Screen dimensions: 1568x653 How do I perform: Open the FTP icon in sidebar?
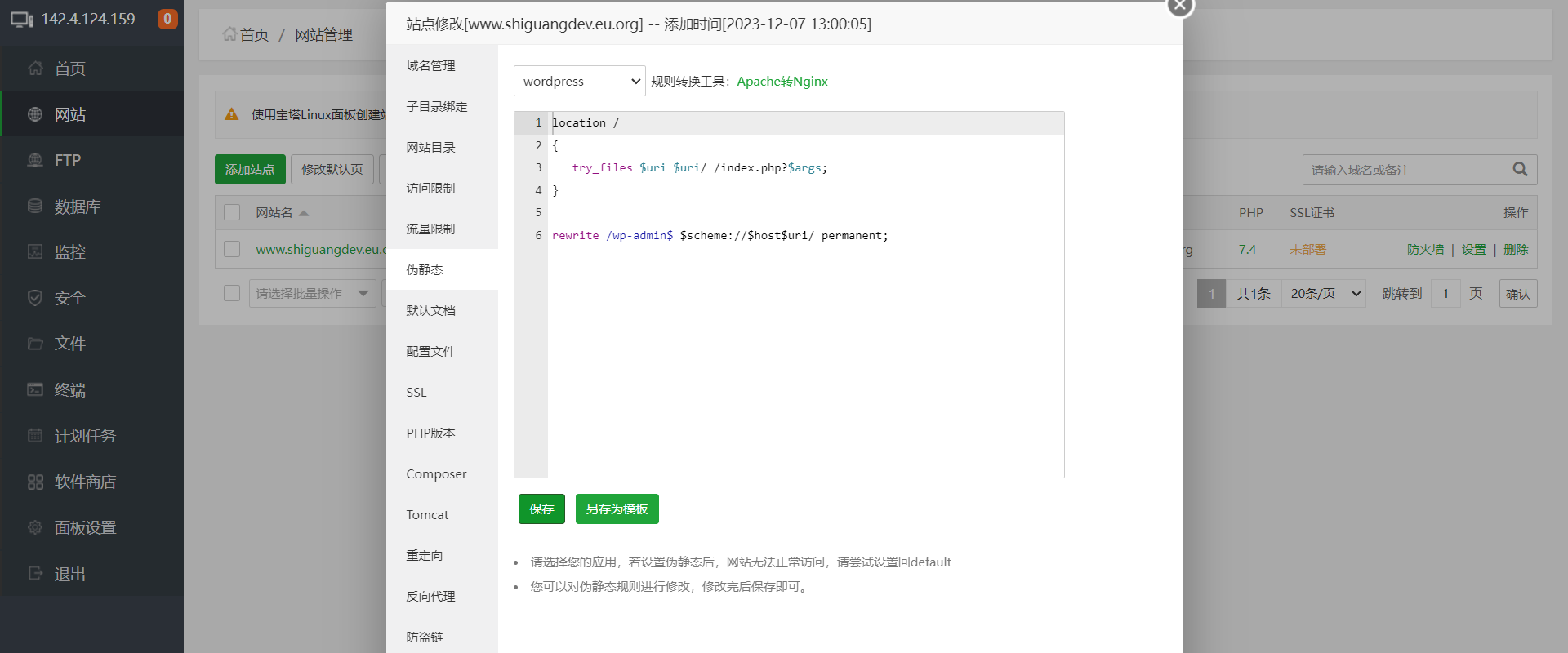[35, 160]
